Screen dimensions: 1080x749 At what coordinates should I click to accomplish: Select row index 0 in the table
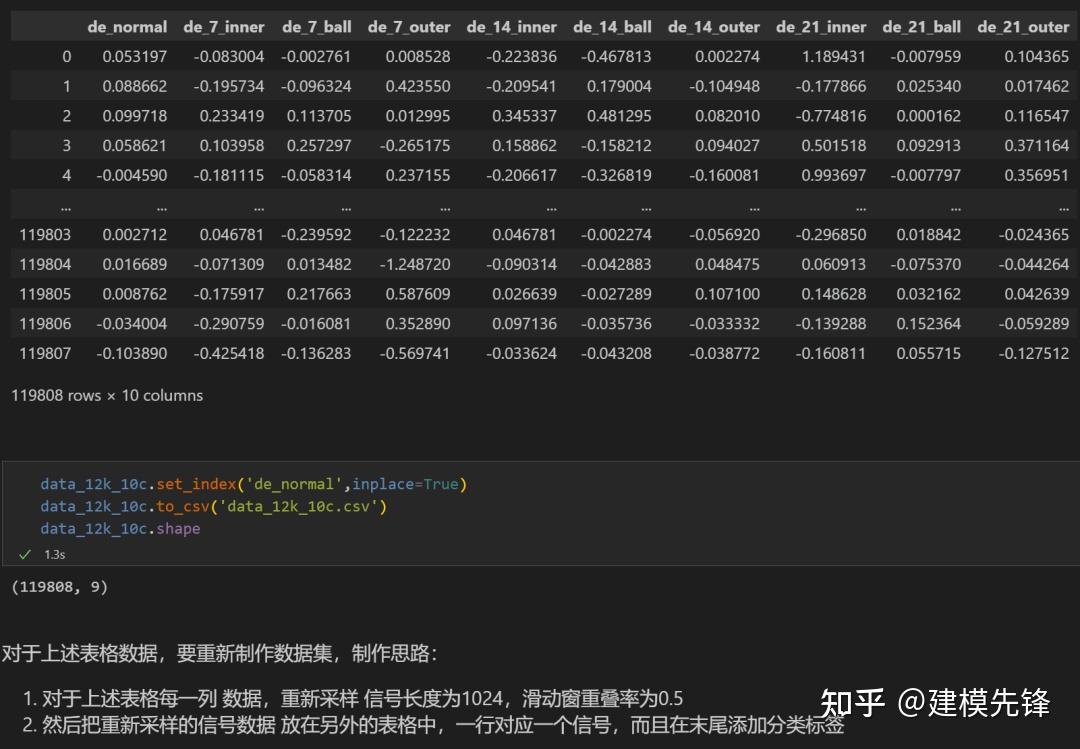pyautogui.click(x=66, y=57)
